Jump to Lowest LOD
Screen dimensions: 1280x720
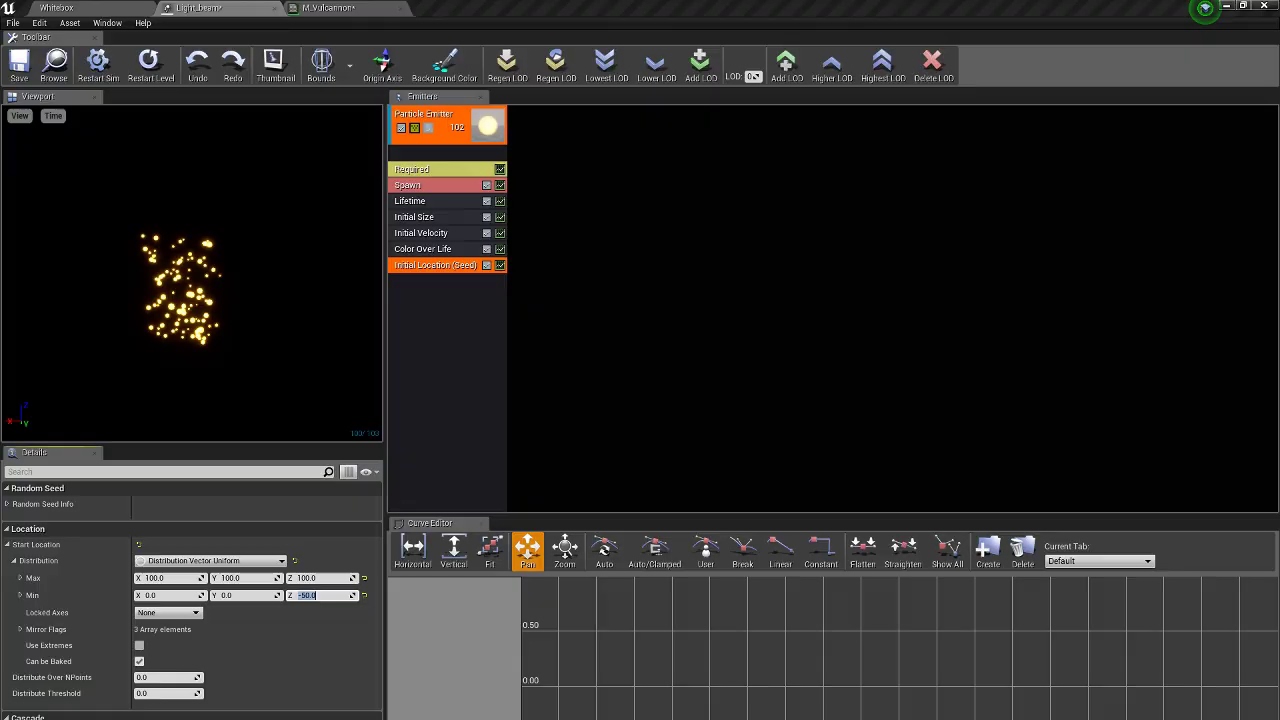tap(606, 66)
